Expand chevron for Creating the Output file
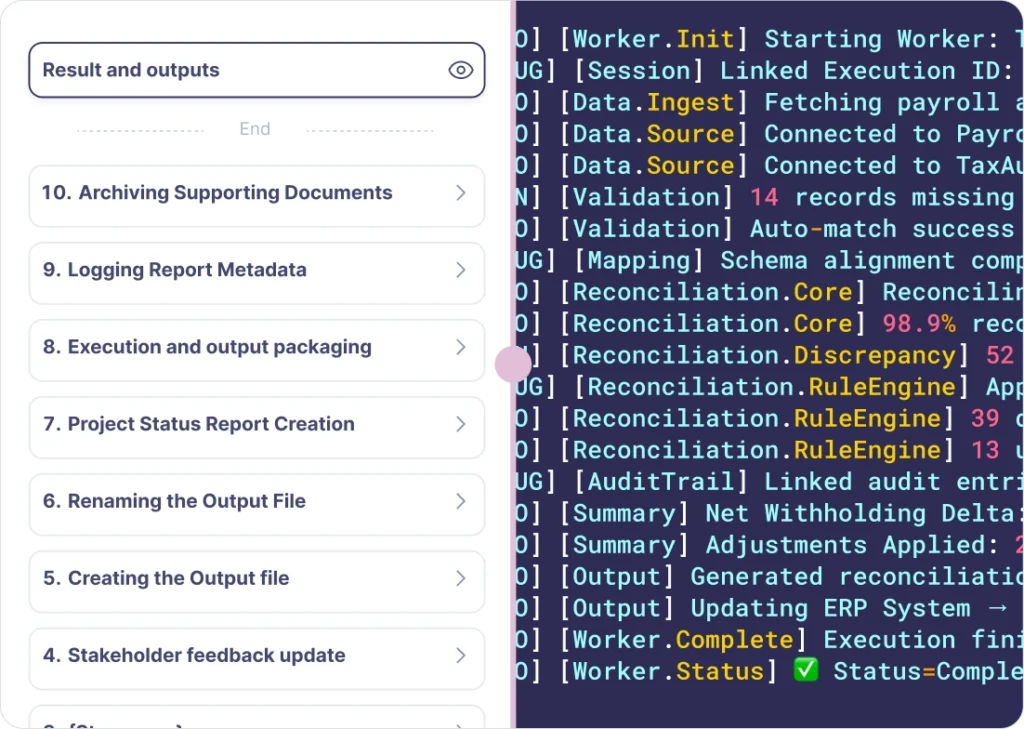This screenshot has height=729, width=1024. (461, 578)
